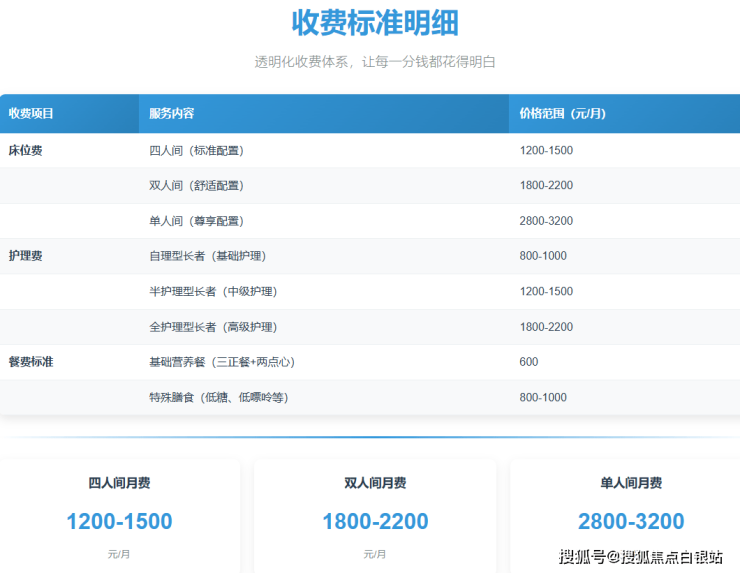740x573 pixels.
Task: Select the 餐费标准 category cell
Action: pyautogui.click(x=31, y=362)
